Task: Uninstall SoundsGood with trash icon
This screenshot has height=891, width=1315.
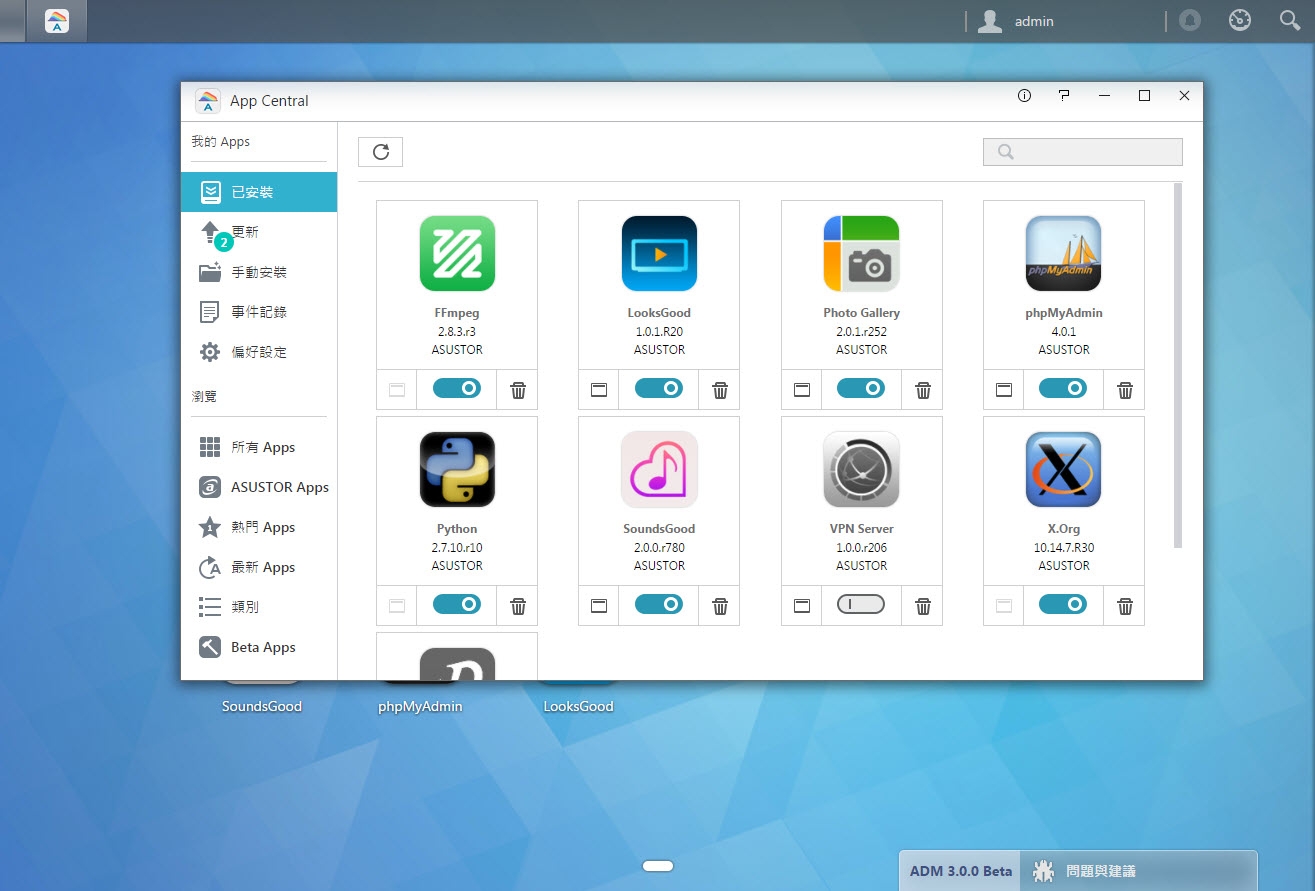Action: point(720,606)
